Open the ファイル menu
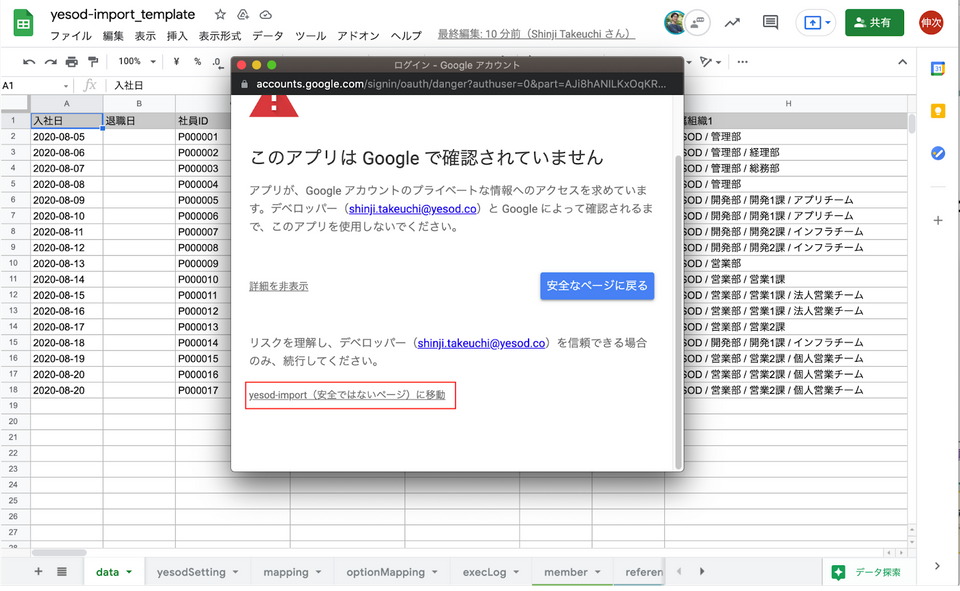 (70, 36)
